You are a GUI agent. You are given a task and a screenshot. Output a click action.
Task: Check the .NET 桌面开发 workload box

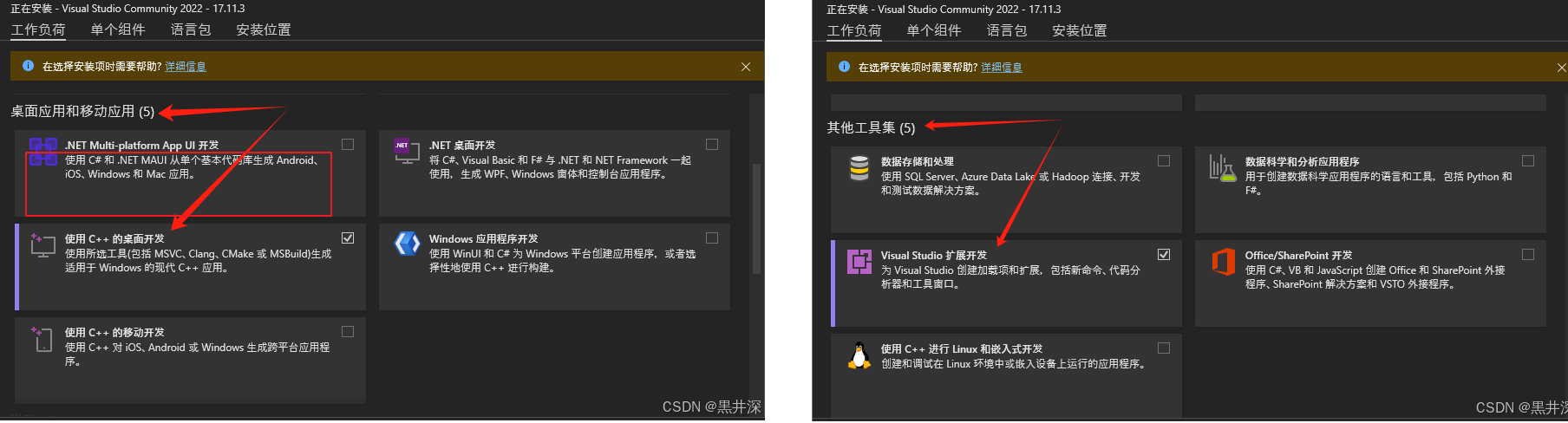point(712,145)
